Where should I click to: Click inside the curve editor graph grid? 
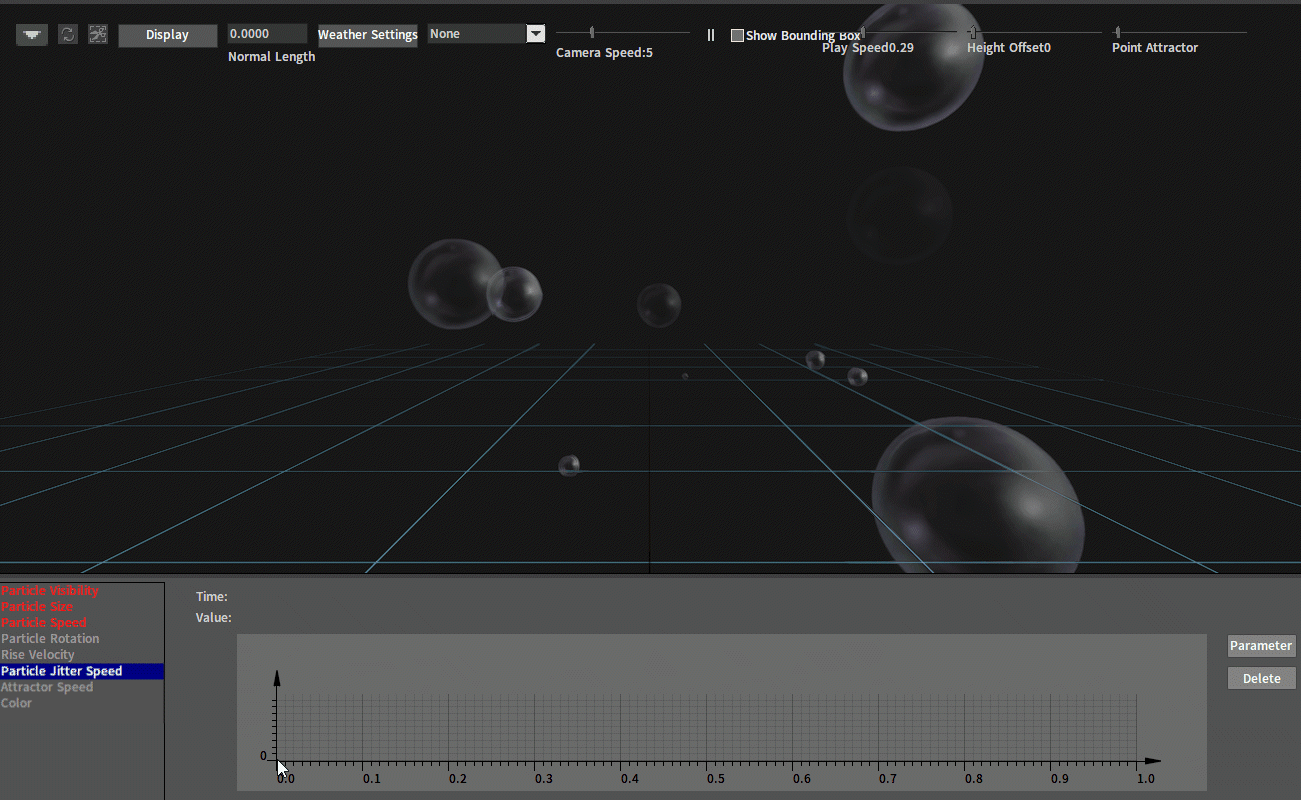point(707,727)
